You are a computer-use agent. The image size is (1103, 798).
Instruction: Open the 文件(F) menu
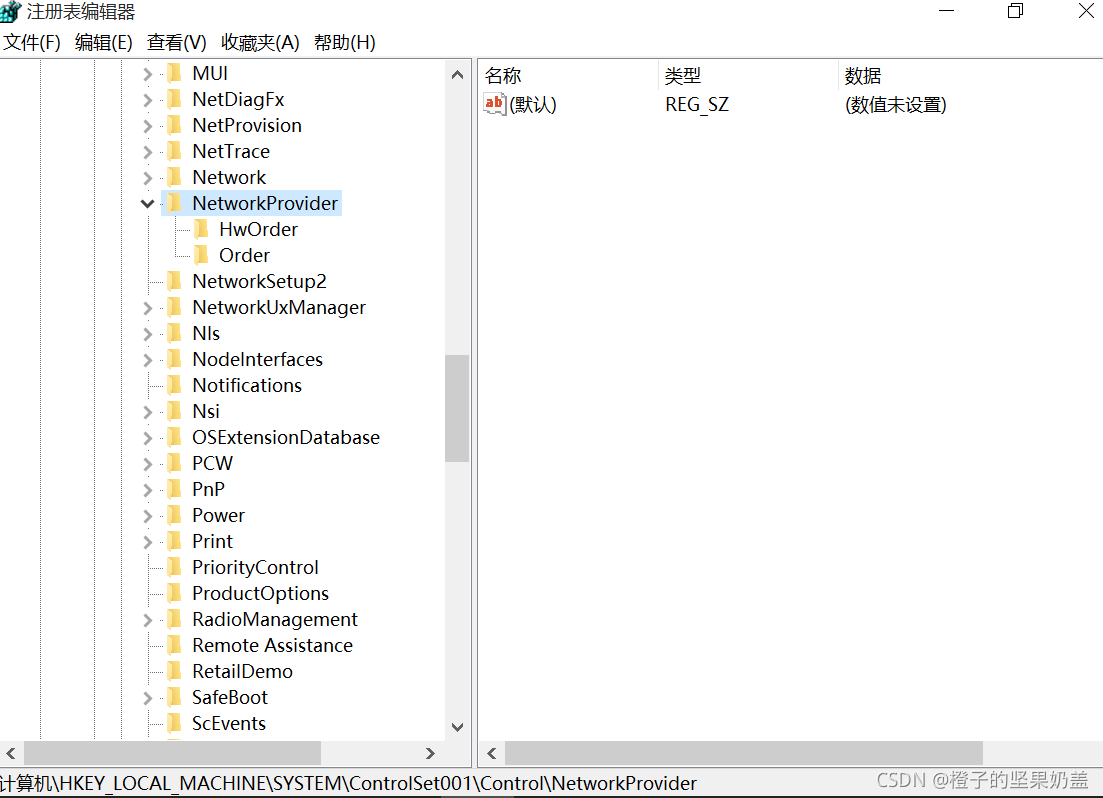pos(32,43)
